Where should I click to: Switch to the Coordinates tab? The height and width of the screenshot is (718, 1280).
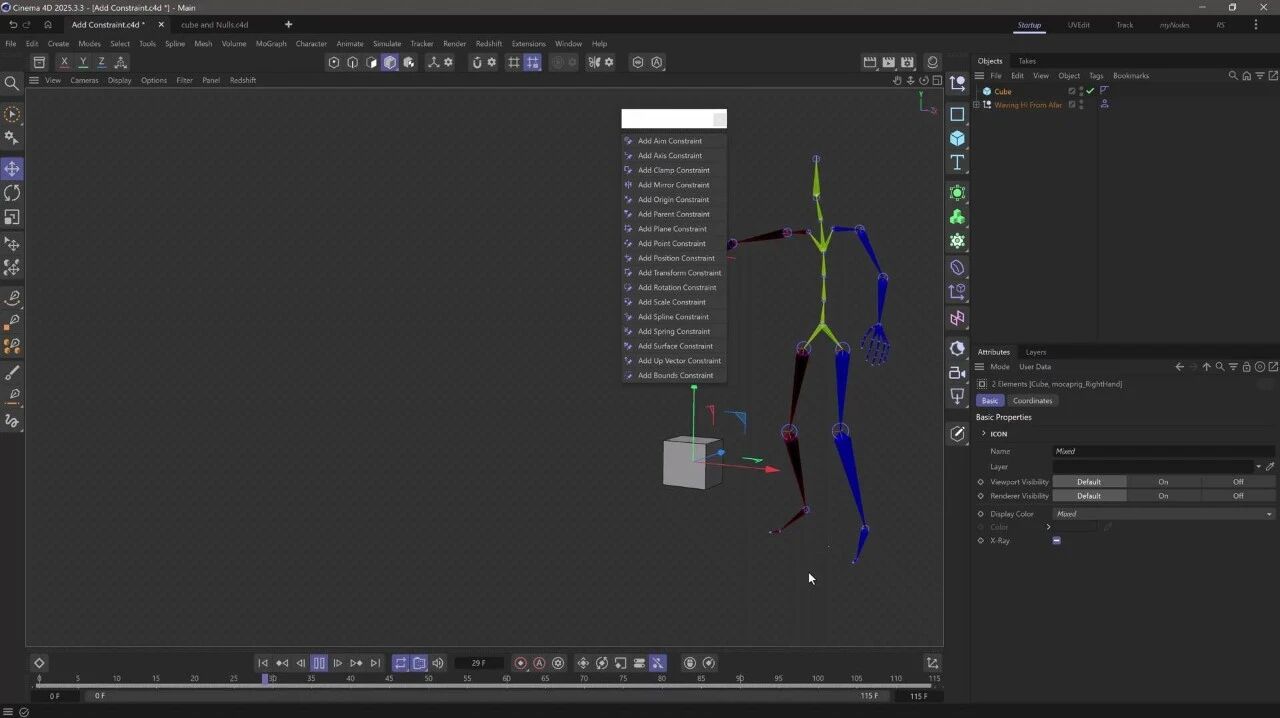point(1032,401)
